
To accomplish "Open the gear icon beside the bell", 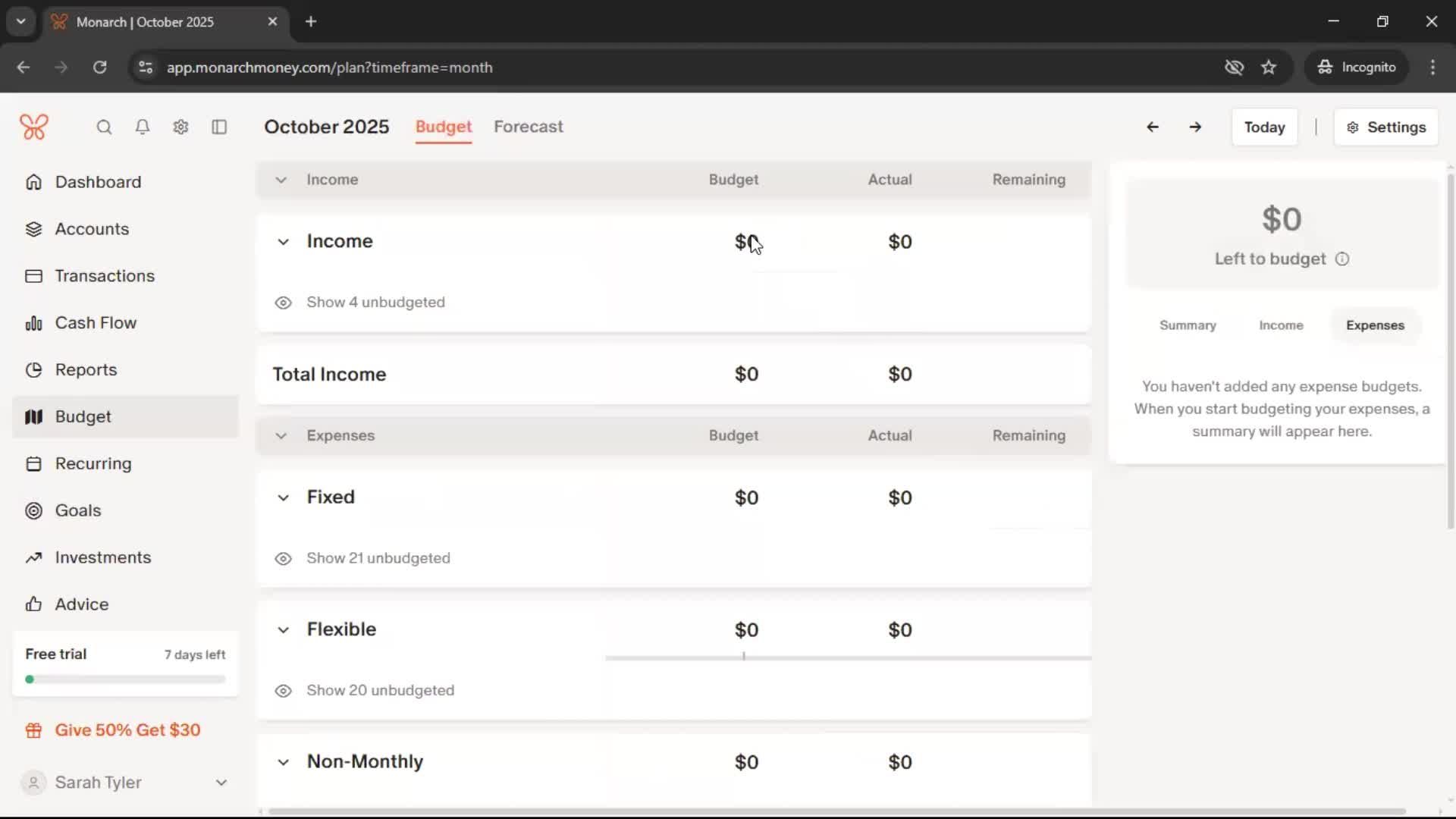I will point(180,127).
